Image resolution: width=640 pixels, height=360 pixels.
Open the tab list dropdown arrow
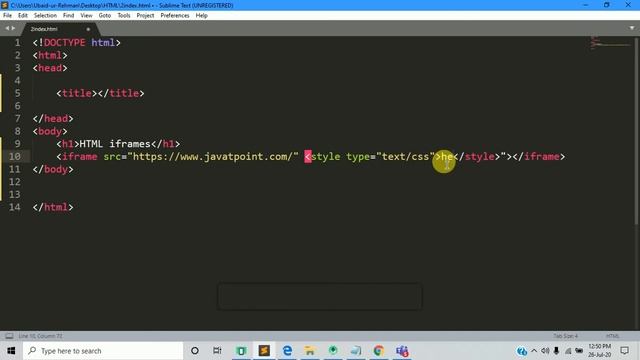pyautogui.click(x=632, y=28)
